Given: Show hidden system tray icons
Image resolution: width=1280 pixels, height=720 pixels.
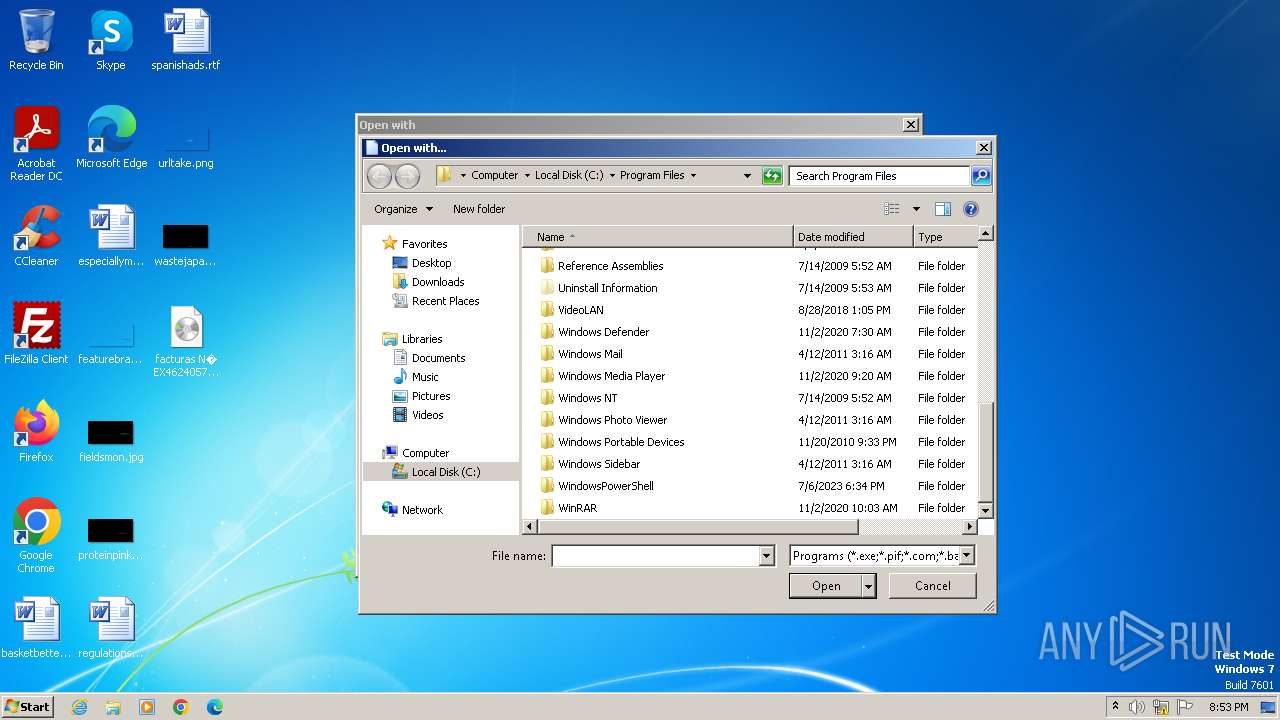Looking at the screenshot, I should coord(1115,707).
